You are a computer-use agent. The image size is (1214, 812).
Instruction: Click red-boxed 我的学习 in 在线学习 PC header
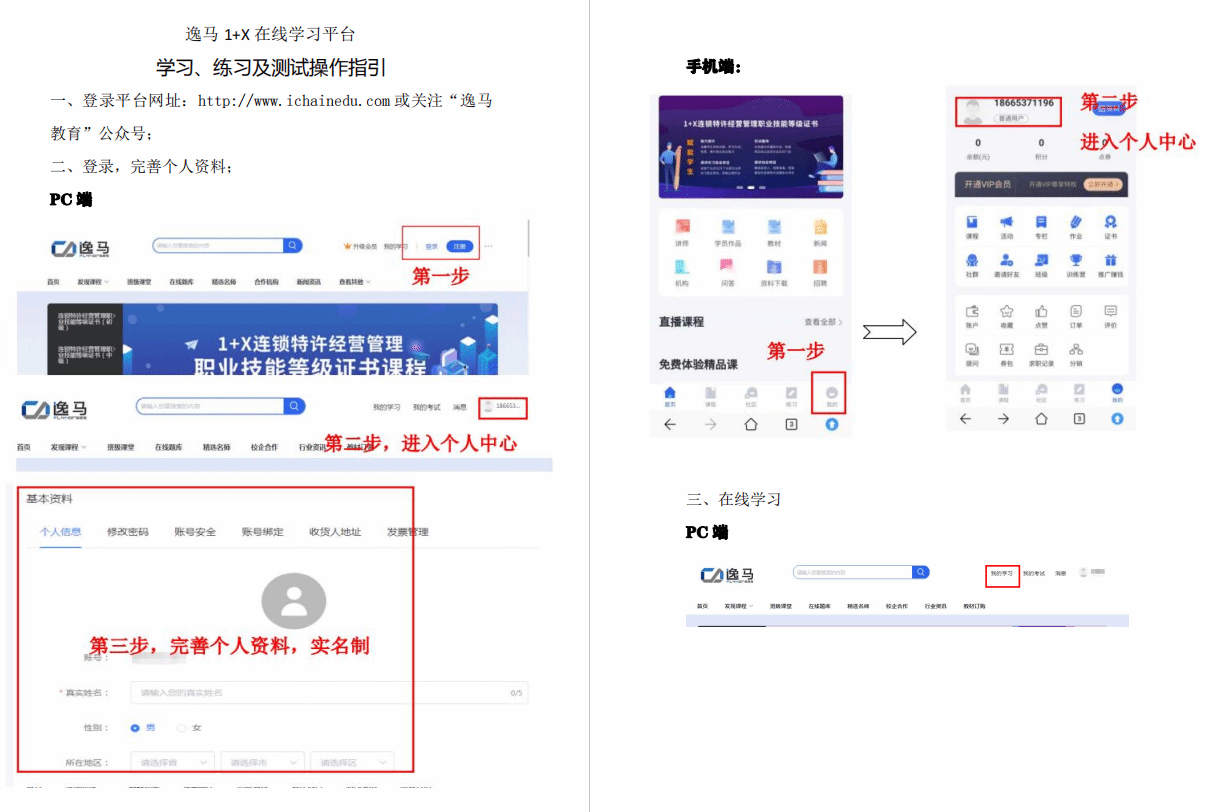(1002, 574)
